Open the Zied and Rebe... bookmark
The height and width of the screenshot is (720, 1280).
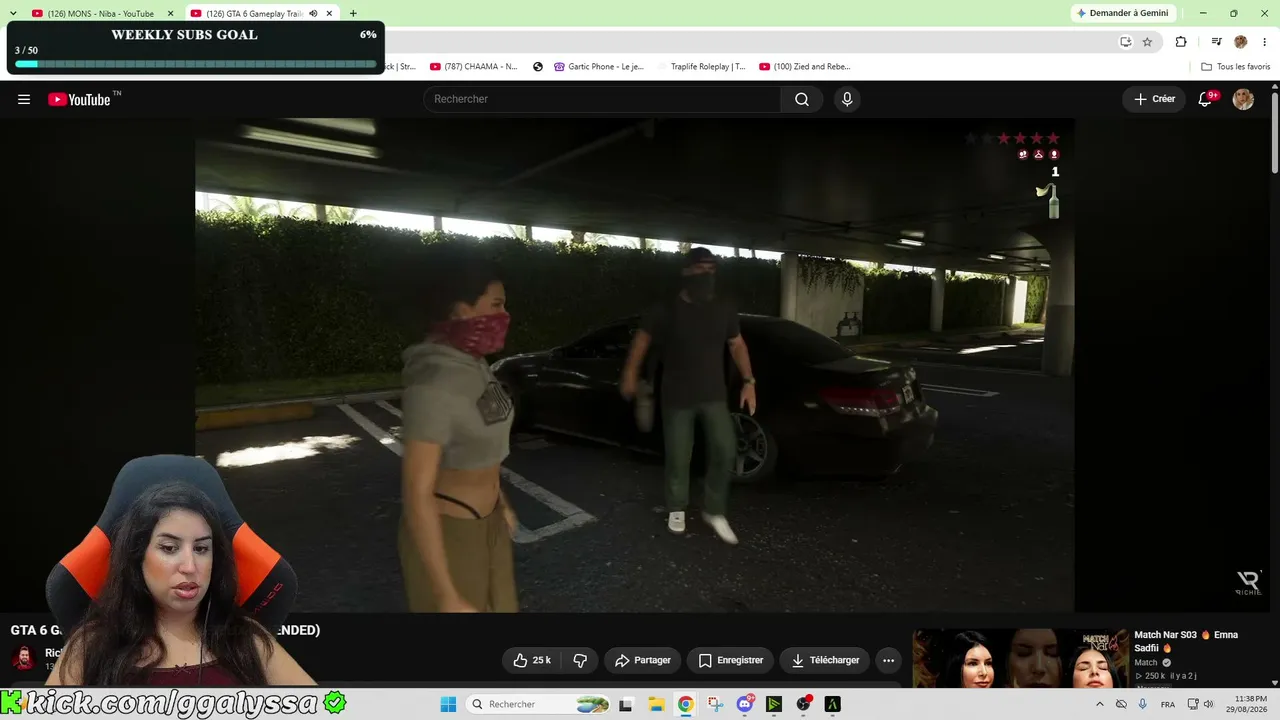804,67
